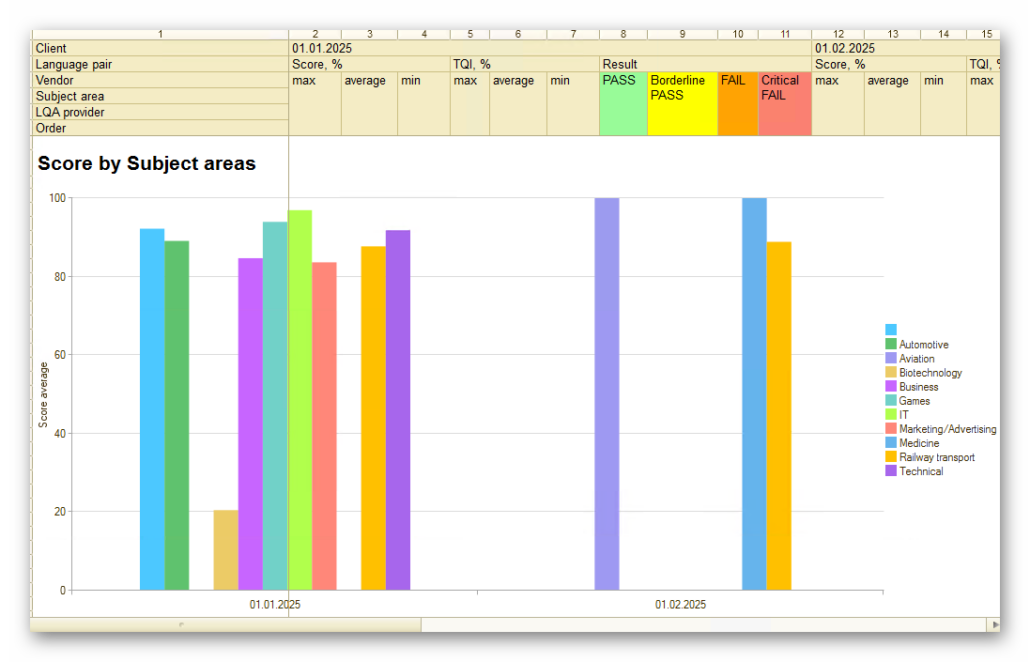The width and height of the screenshot is (1030, 662).
Task: Click the 01.02.2025 date column header
Action: coord(845,48)
